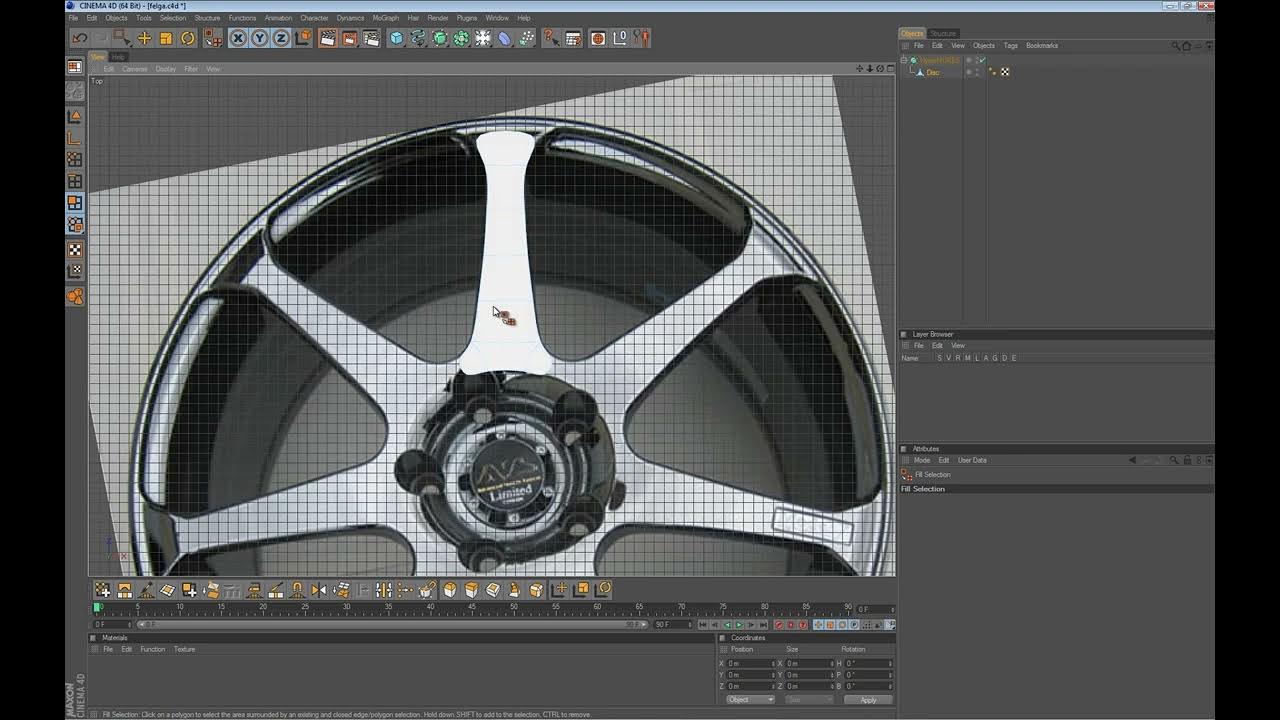The width and height of the screenshot is (1280, 720).
Task: Toggle X axis lock
Action: pyautogui.click(x=238, y=38)
